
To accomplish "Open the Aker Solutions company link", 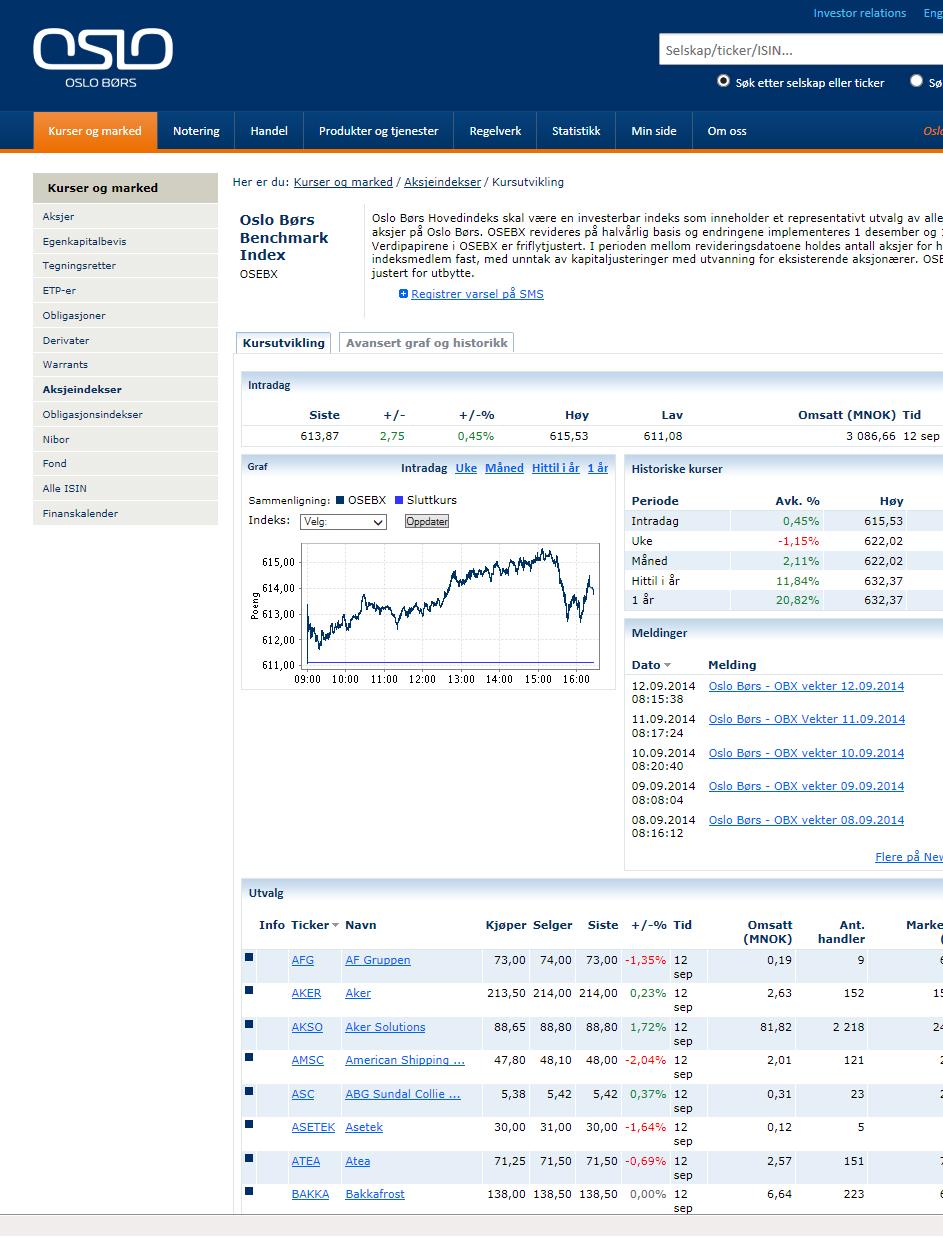I will click(x=385, y=1027).
